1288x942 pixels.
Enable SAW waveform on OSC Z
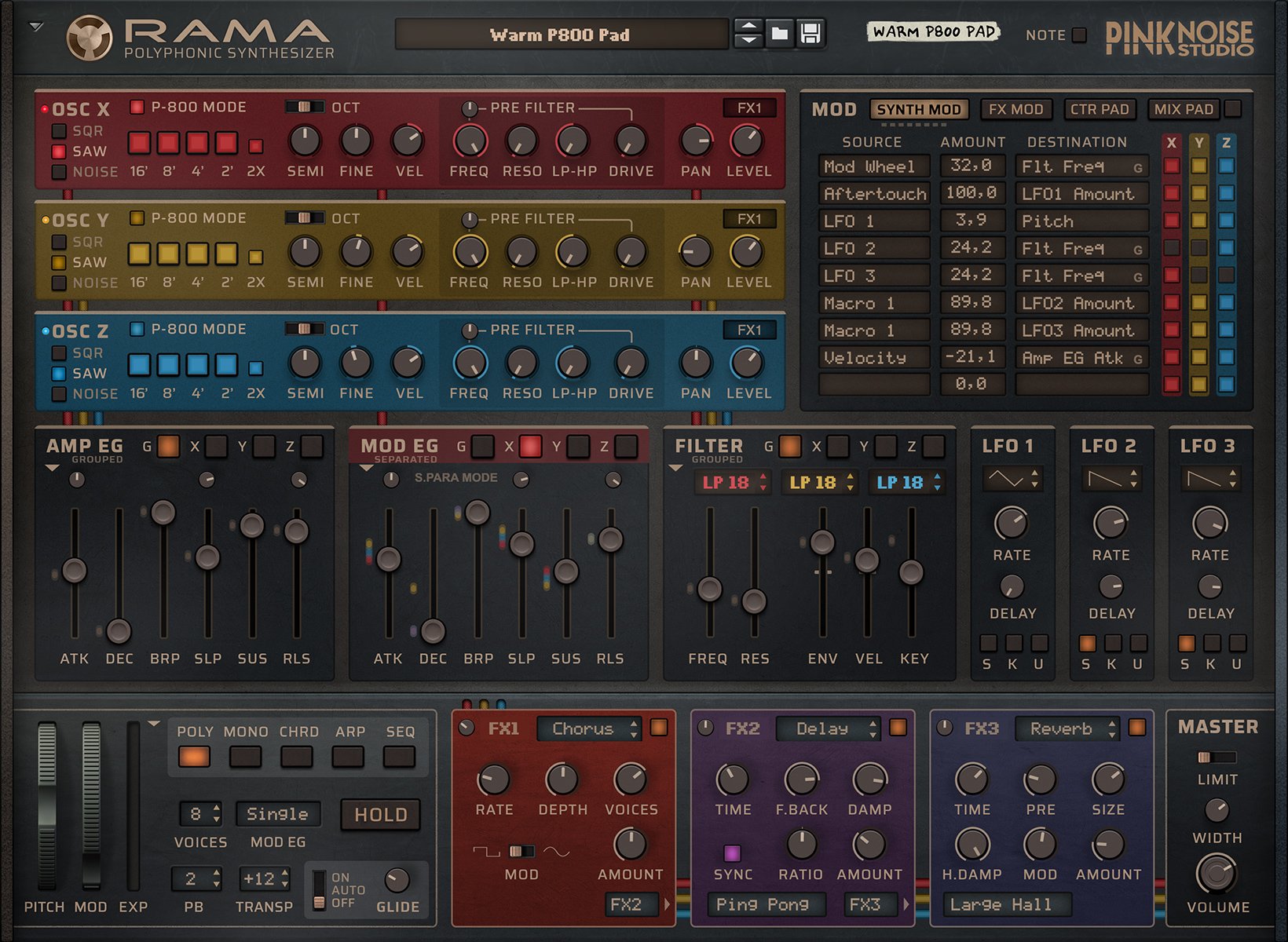point(59,373)
